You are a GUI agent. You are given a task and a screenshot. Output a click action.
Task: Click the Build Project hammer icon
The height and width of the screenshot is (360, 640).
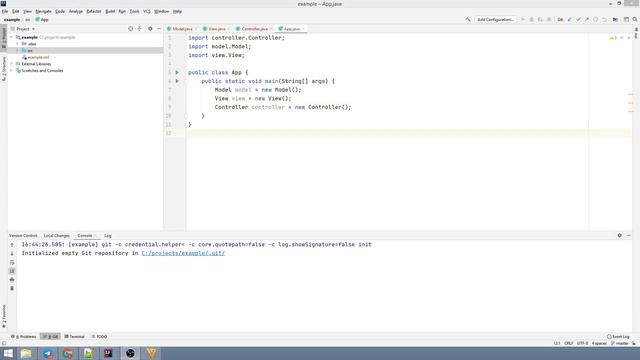point(468,20)
